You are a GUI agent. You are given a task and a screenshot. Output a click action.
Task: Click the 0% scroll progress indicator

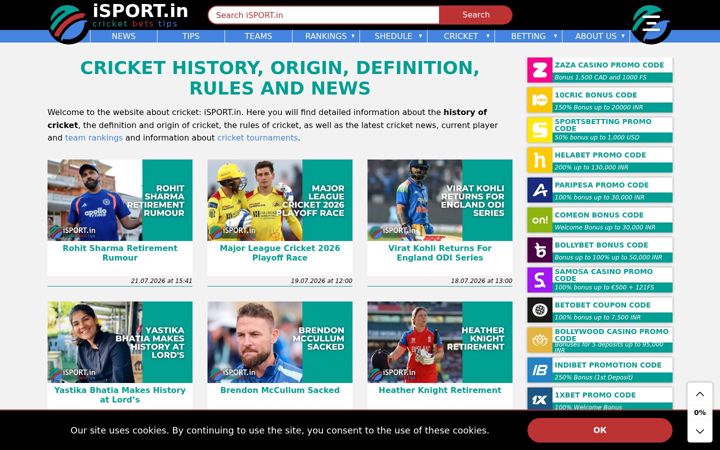point(700,413)
